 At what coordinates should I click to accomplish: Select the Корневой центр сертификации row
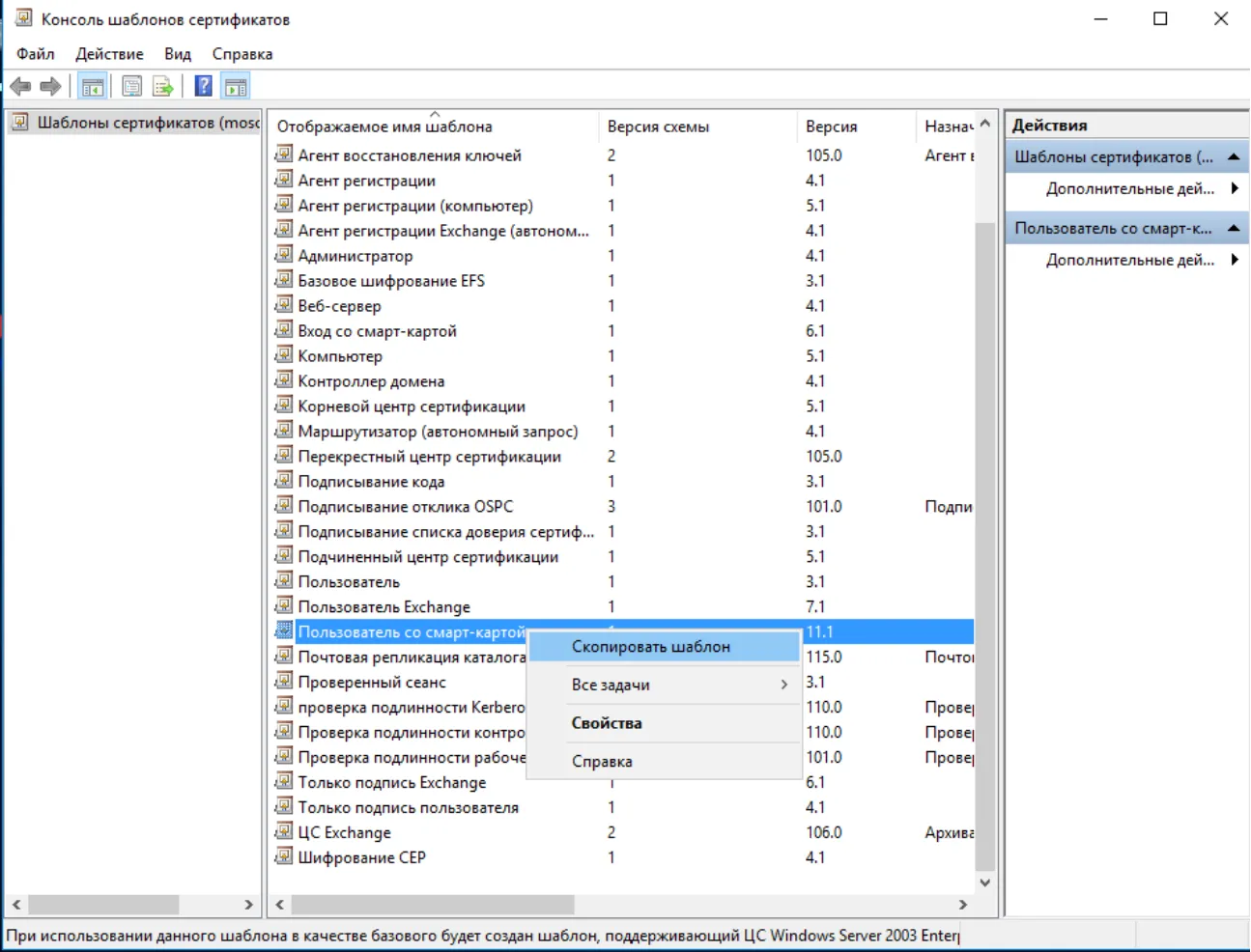[x=622, y=406]
